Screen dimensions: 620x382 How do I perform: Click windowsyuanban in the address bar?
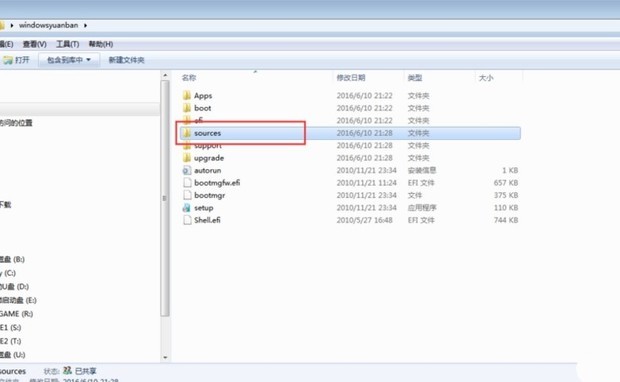pyautogui.click(x=49, y=25)
